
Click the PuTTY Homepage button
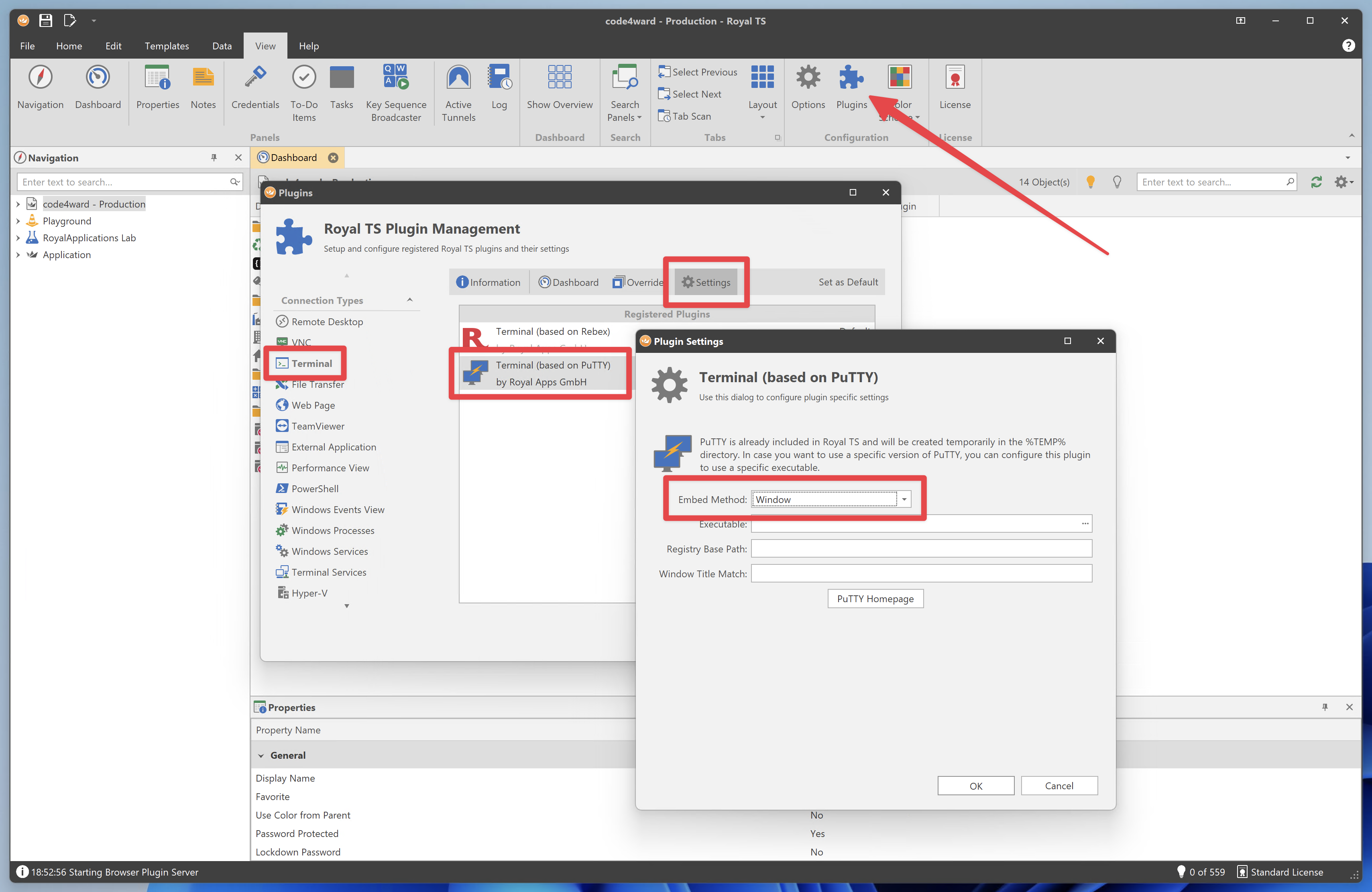[x=875, y=599]
